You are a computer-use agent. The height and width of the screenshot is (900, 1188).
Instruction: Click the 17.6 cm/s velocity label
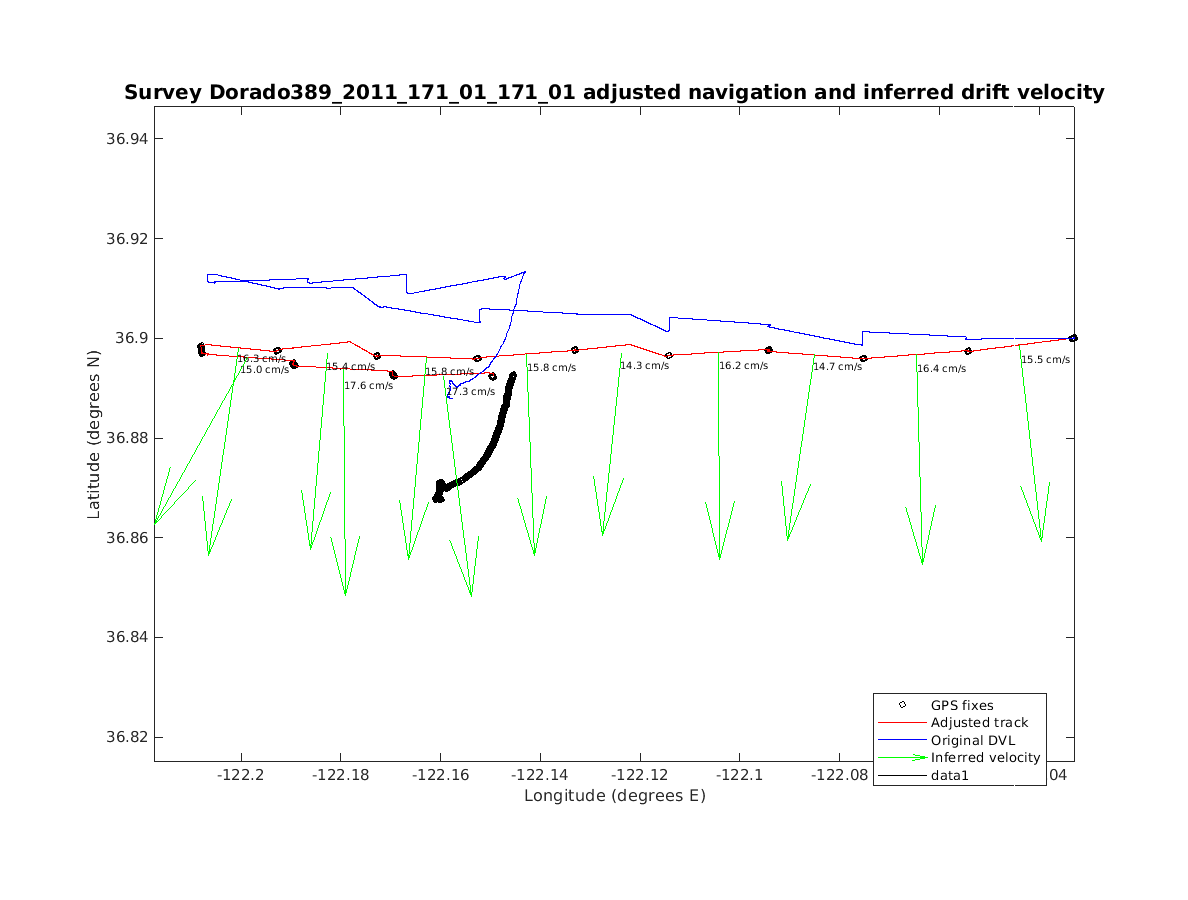tap(369, 385)
